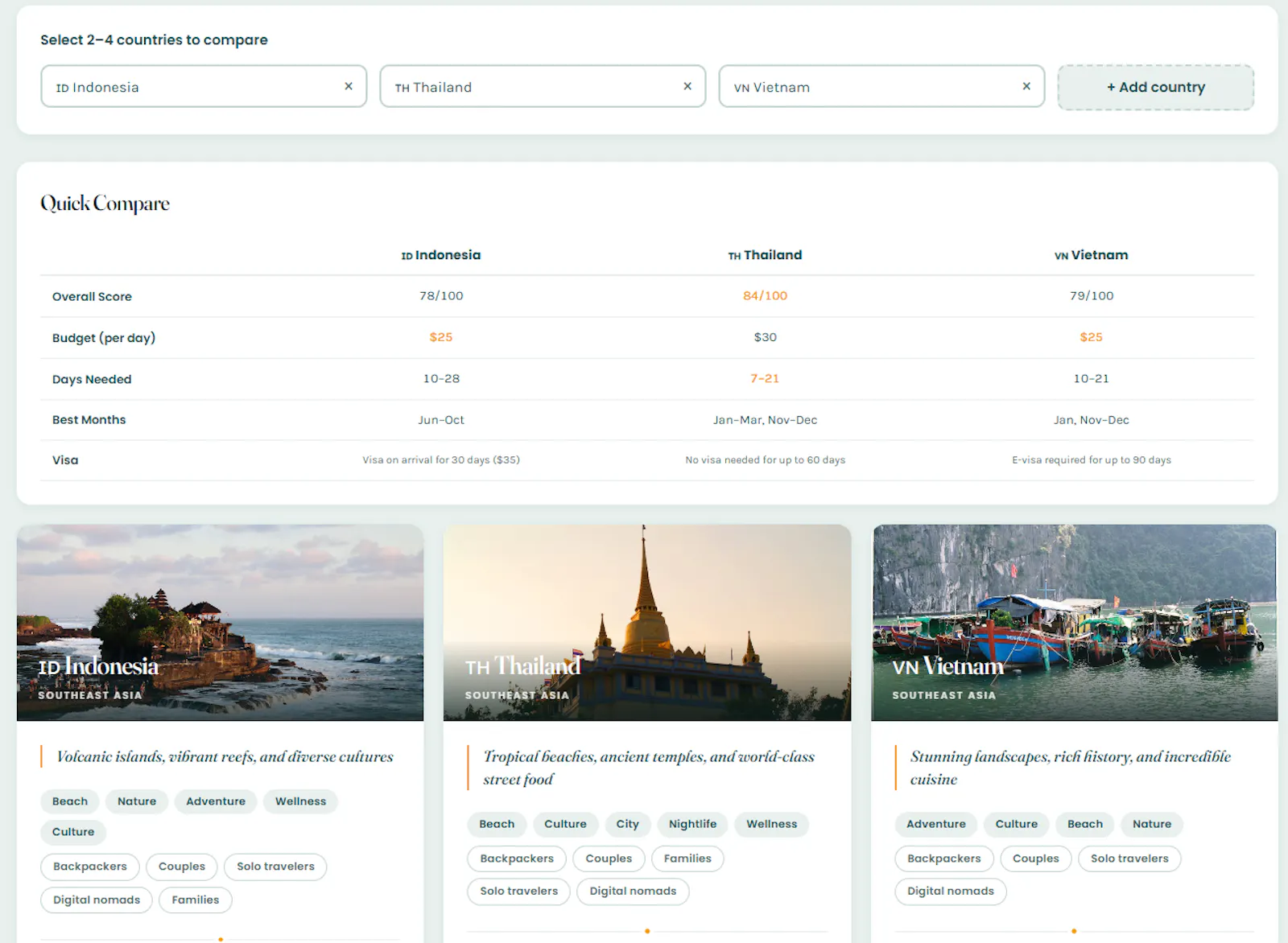Remove Vietnam with its X icon
Screen dimensions: 1288x943
pos(1026,86)
